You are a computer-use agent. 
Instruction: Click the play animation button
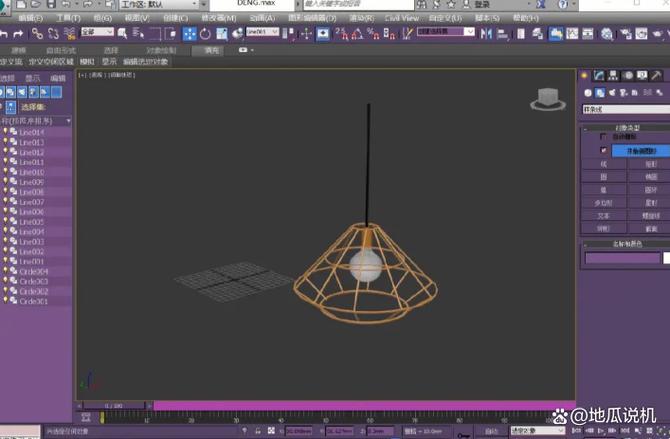(x=601, y=430)
